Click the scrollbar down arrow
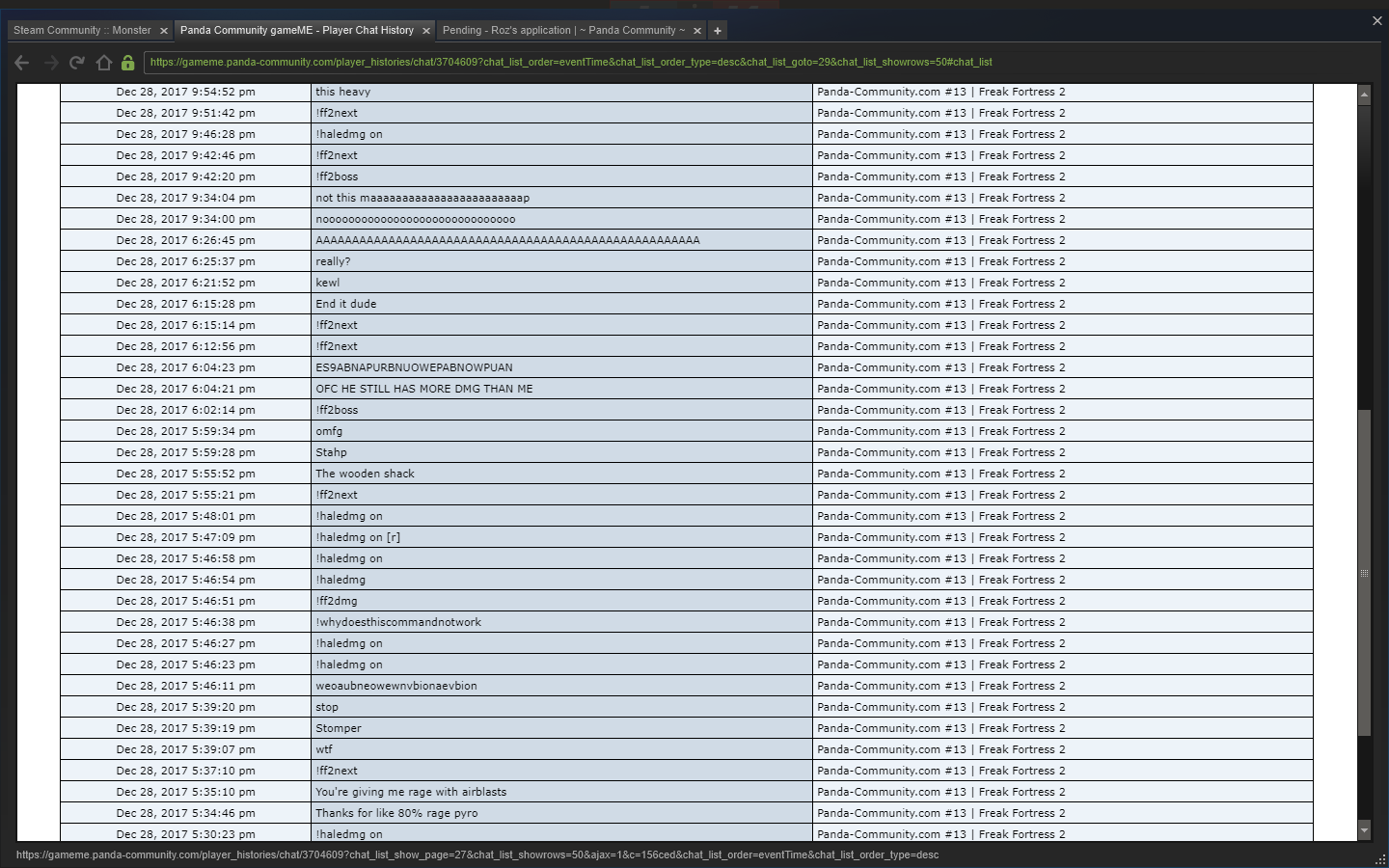Image resolution: width=1389 pixels, height=868 pixels. tap(1364, 829)
